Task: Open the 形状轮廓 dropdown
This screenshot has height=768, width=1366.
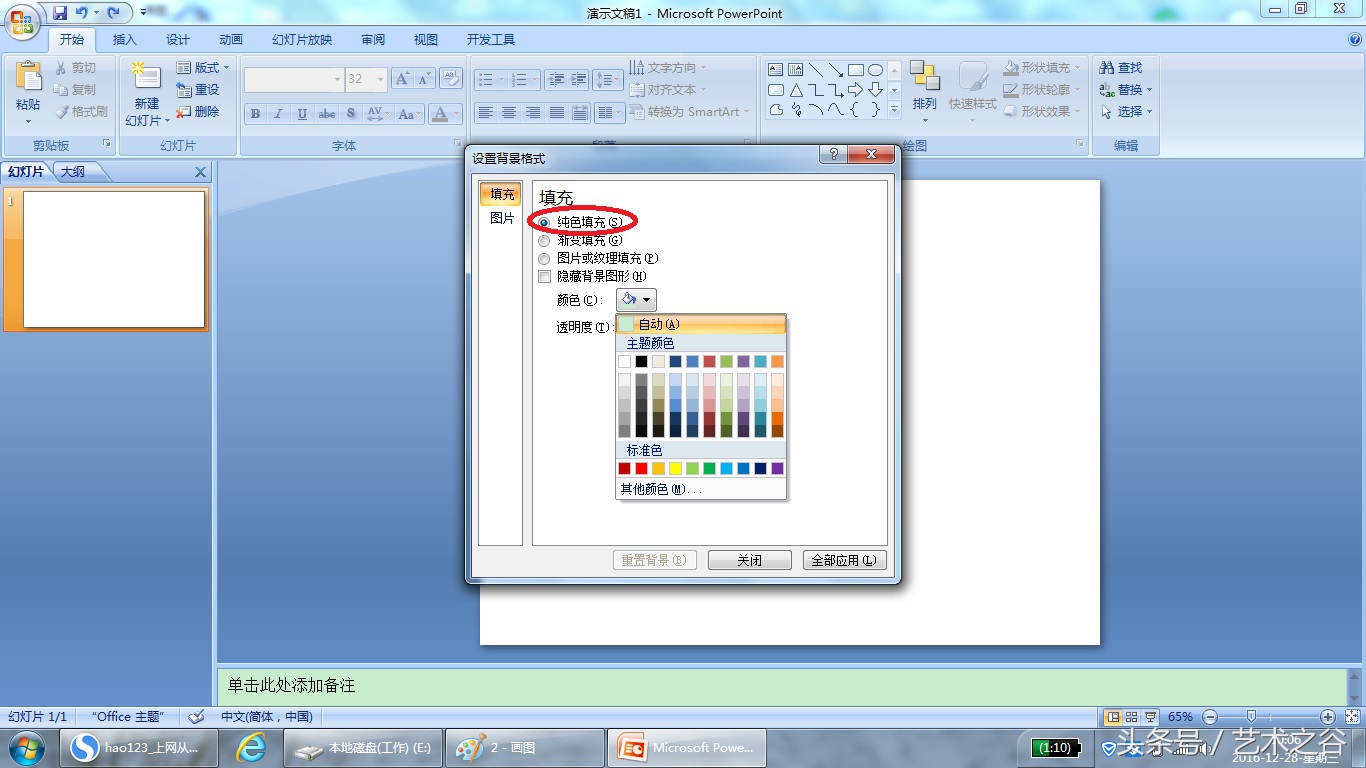Action: (1042, 90)
